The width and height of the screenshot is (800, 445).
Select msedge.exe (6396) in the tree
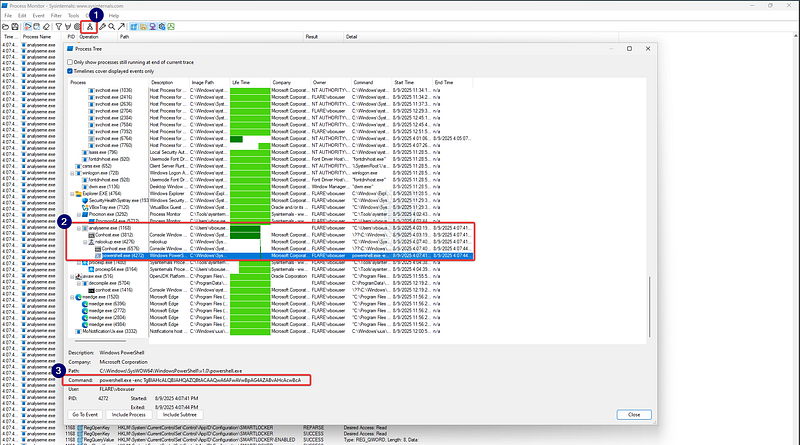pyautogui.click(x=107, y=304)
